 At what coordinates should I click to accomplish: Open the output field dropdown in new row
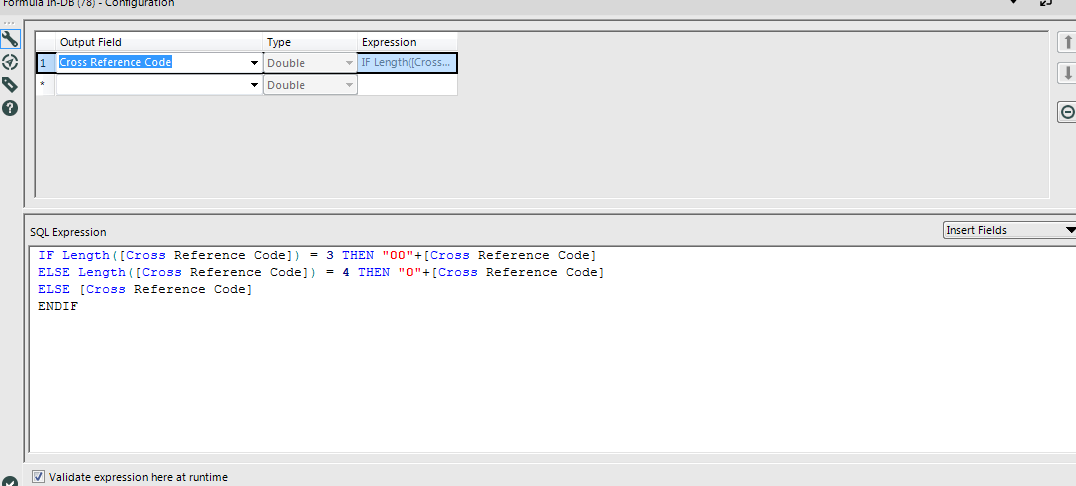(255, 85)
